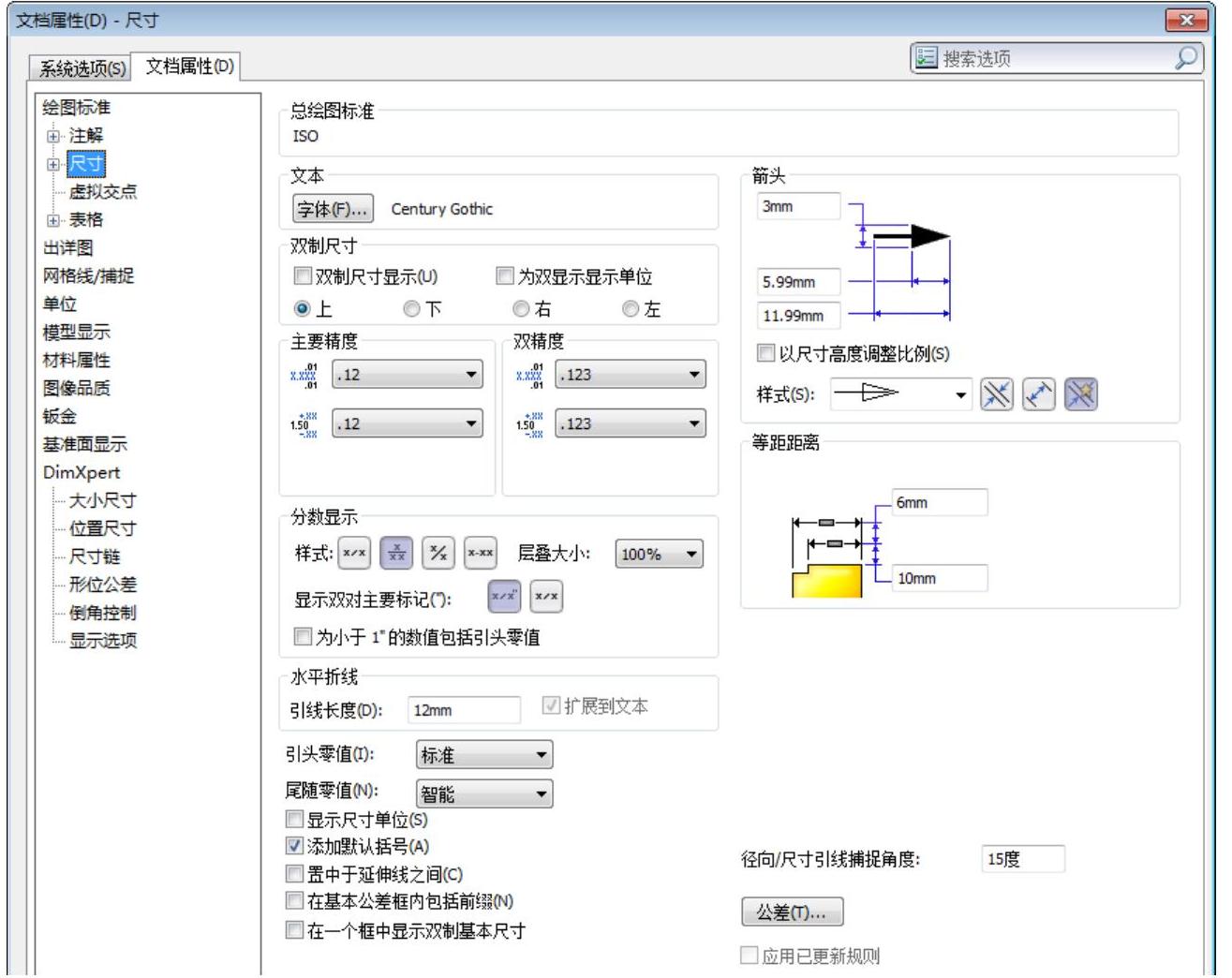Viewport: 1232px width, 978px height.
Task: Open the 引头零值 dropdown showing 标准
Action: (x=483, y=755)
